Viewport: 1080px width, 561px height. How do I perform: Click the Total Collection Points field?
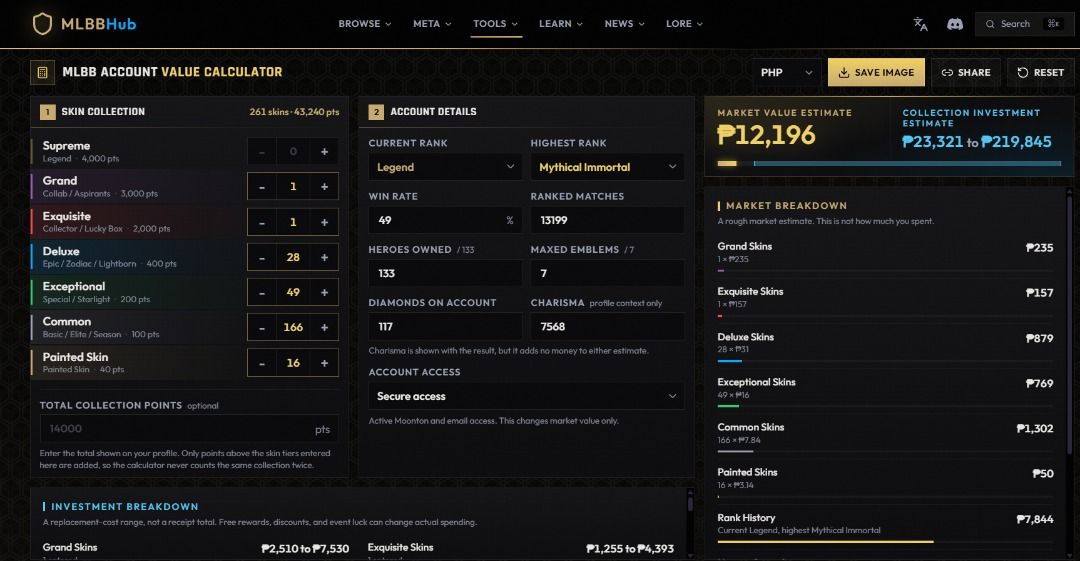189,429
